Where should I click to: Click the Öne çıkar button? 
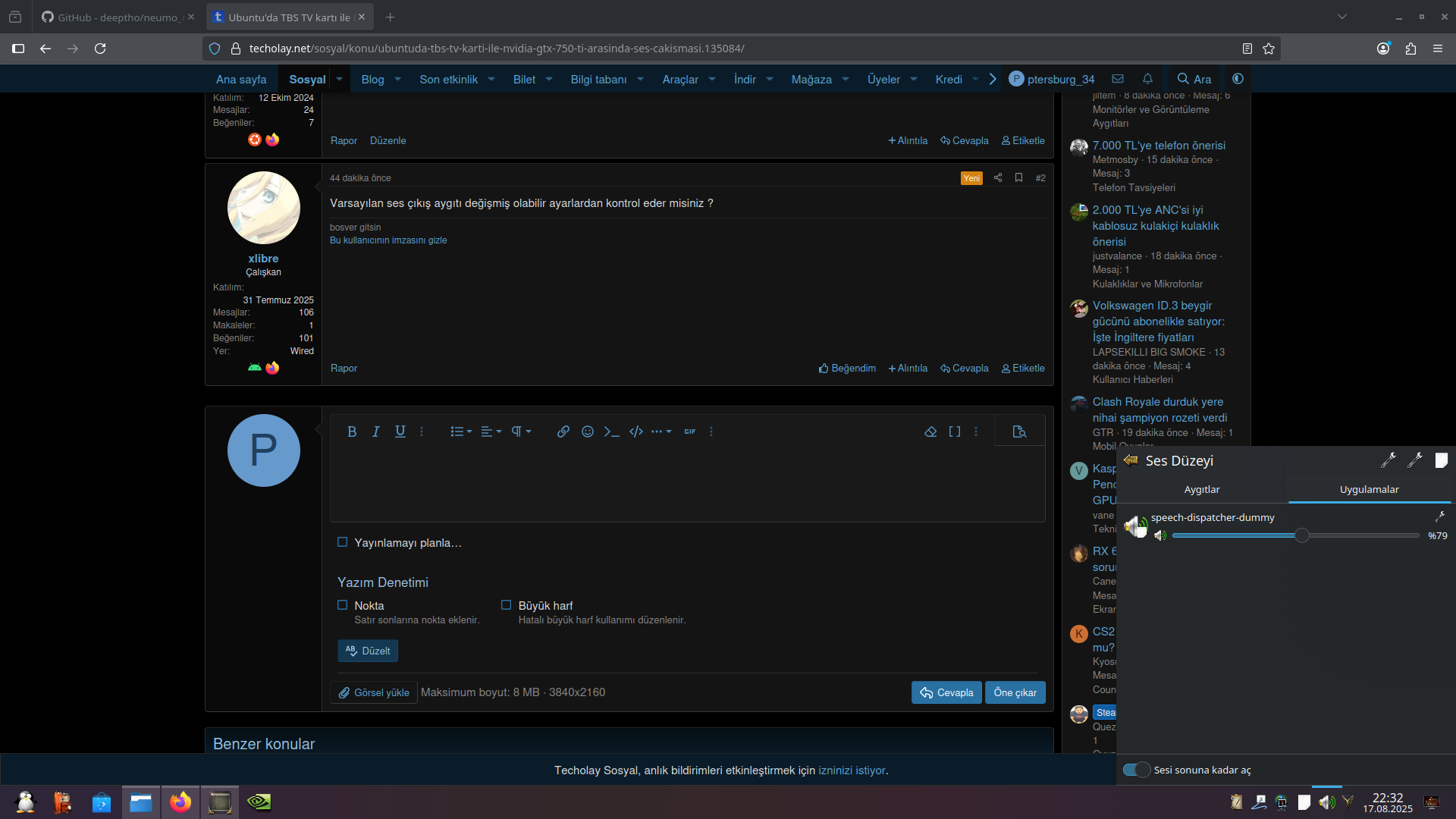tap(1015, 692)
